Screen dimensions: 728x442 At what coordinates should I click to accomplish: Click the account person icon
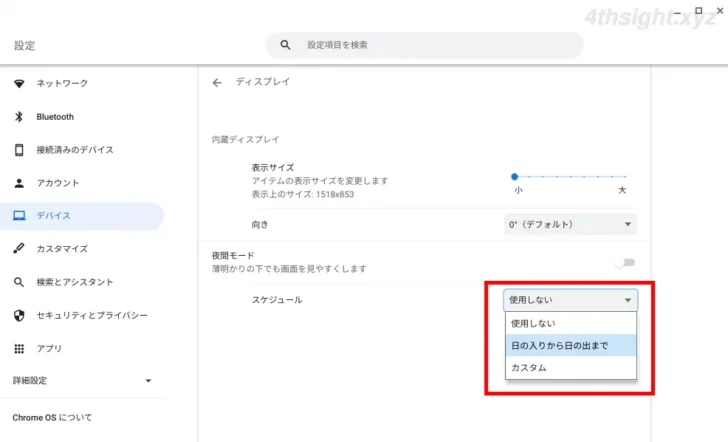coord(19,183)
